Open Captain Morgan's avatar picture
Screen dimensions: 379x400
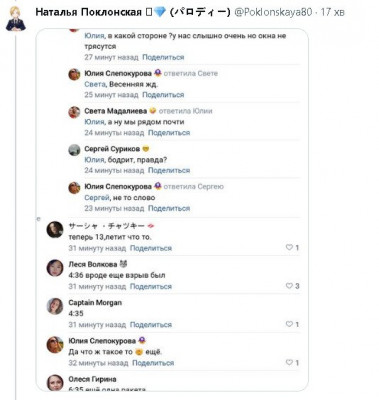(55, 306)
